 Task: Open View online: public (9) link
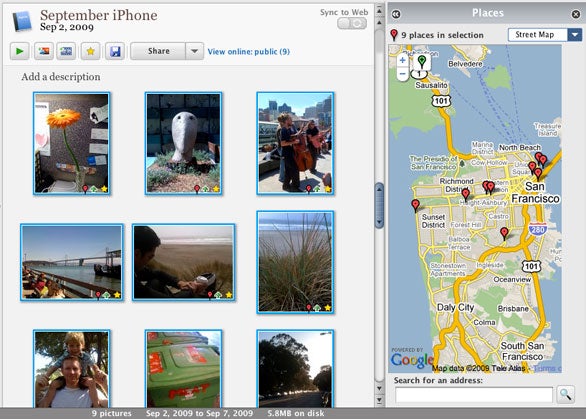coord(249,52)
